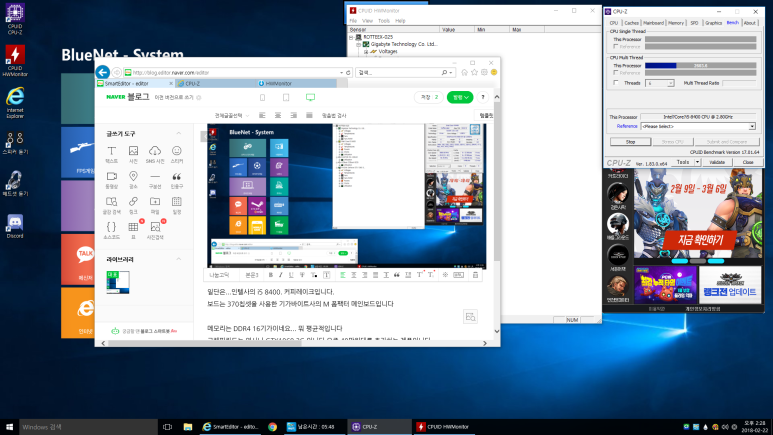Click the Validate button in CPU-Z
Viewport: 773px width, 435px height.
tap(716, 162)
